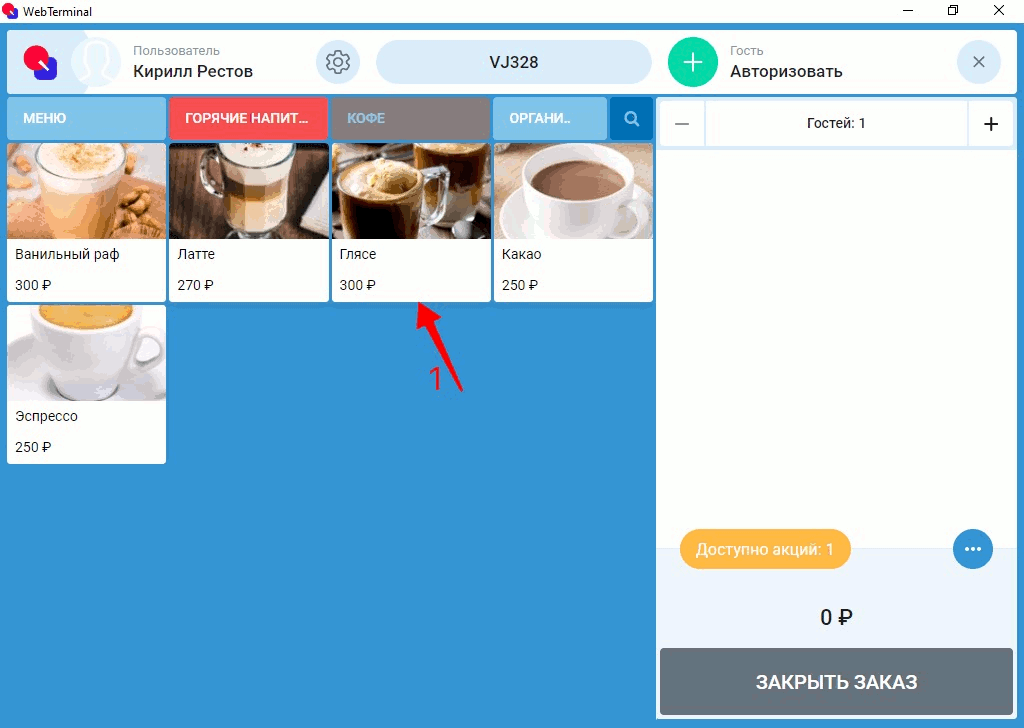1024x728 pixels.
Task: Select the КОФЕ category tab
Action: click(x=410, y=118)
